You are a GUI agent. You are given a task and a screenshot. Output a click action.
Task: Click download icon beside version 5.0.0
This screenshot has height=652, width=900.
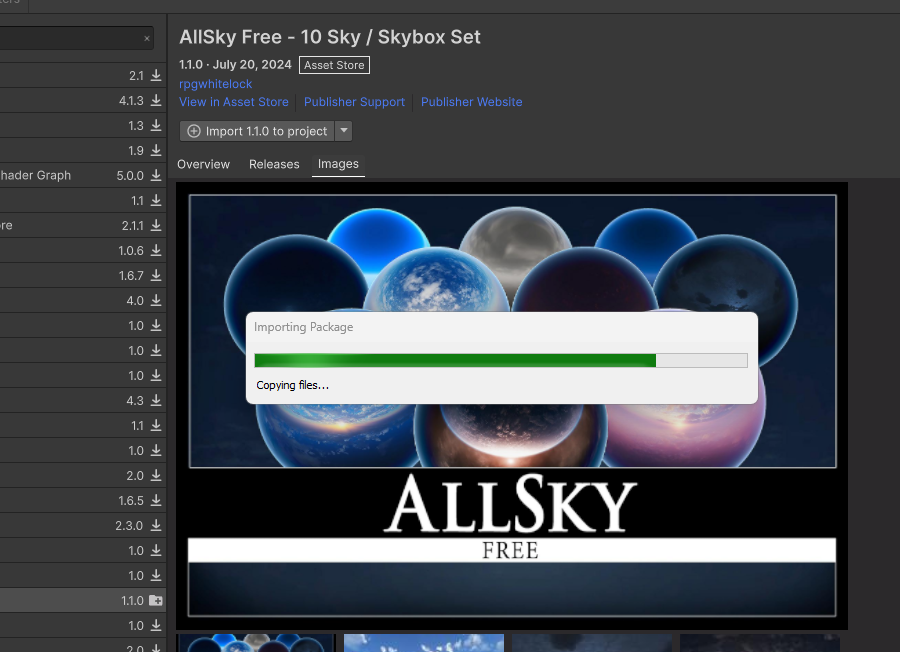pyautogui.click(x=156, y=176)
